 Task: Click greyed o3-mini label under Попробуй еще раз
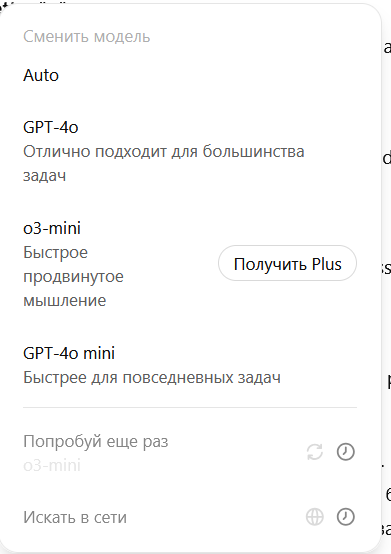coord(52,465)
